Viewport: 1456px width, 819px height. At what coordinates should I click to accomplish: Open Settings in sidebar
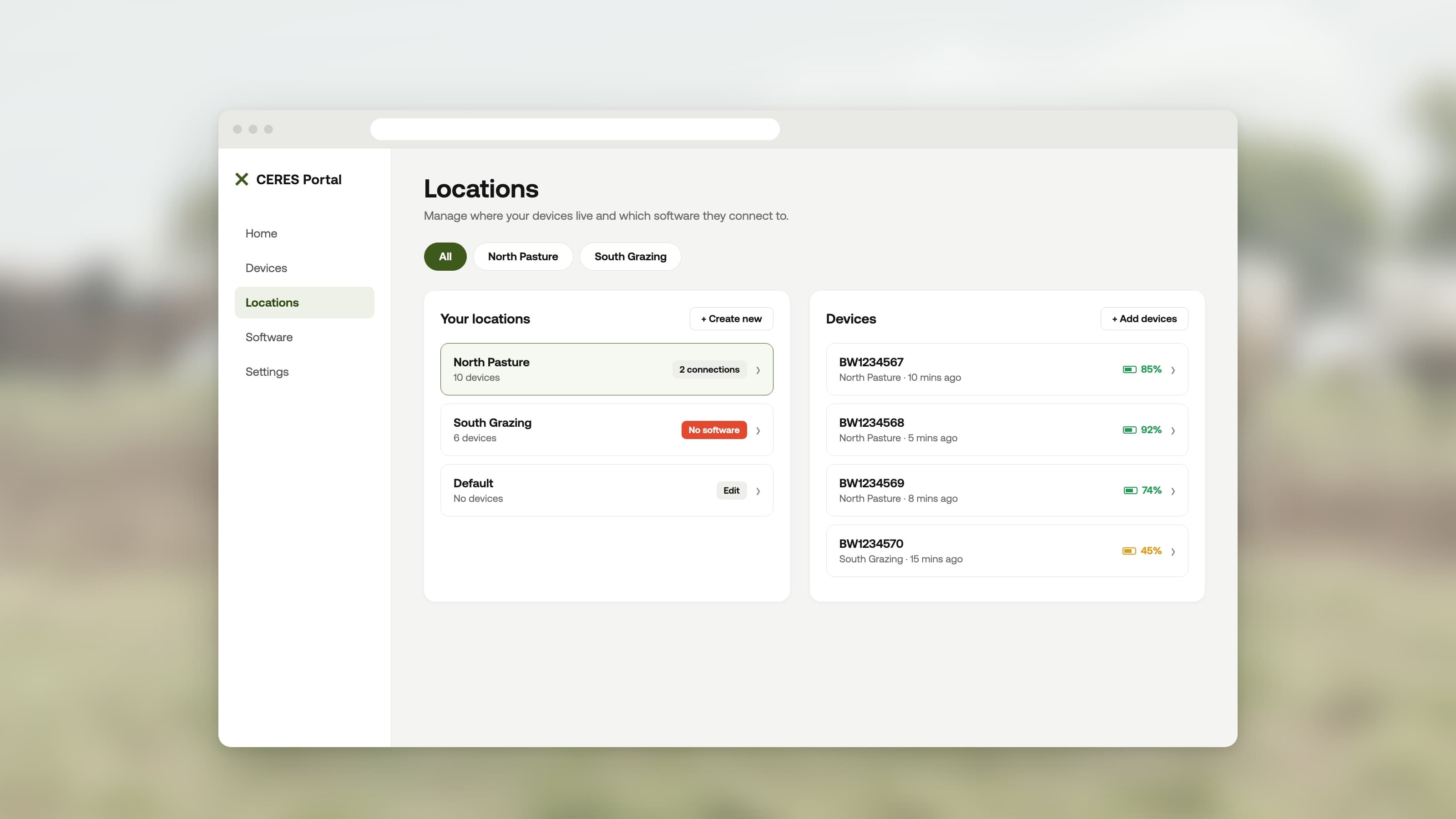click(x=304, y=372)
